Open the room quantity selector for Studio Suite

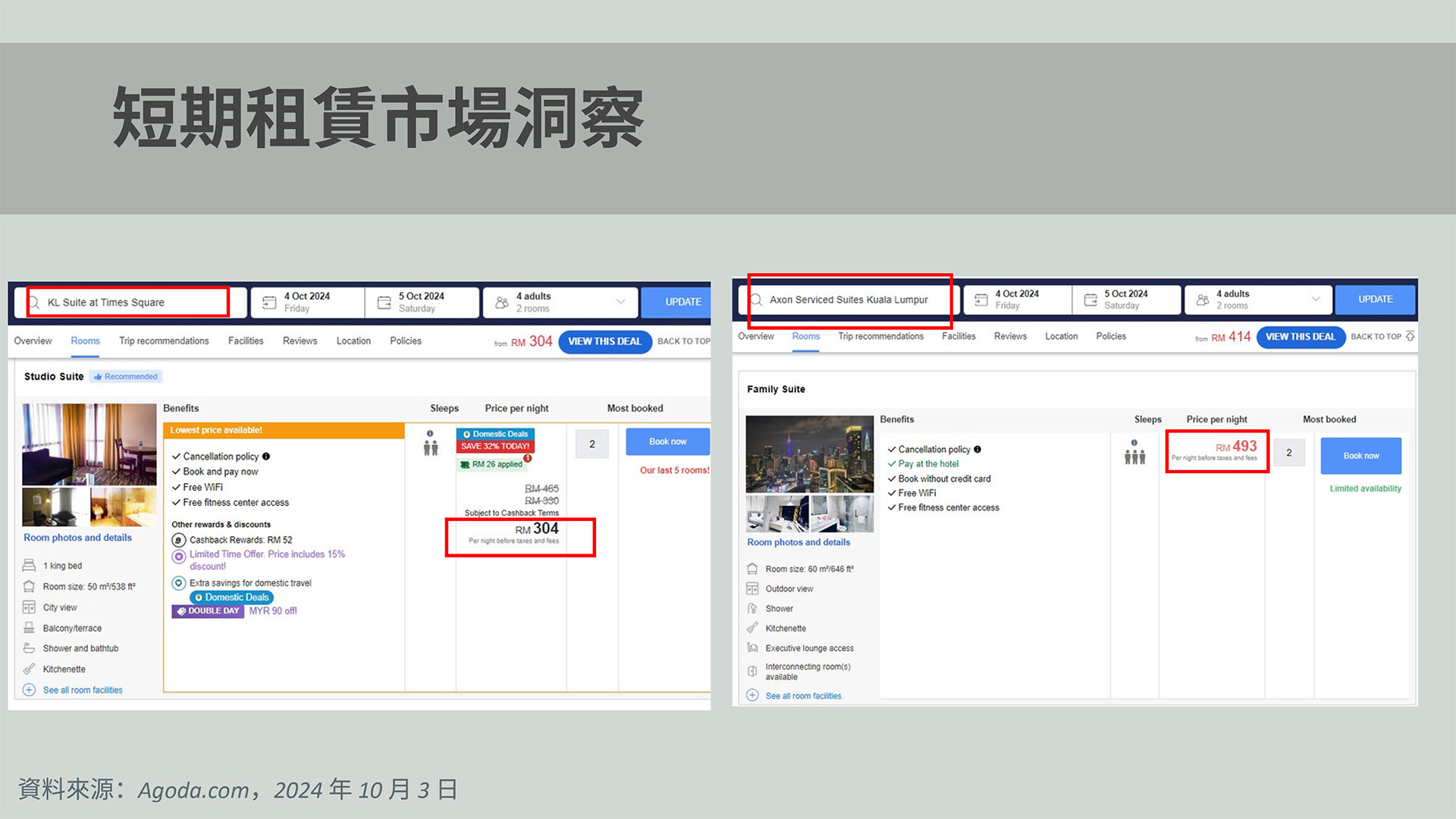click(592, 444)
